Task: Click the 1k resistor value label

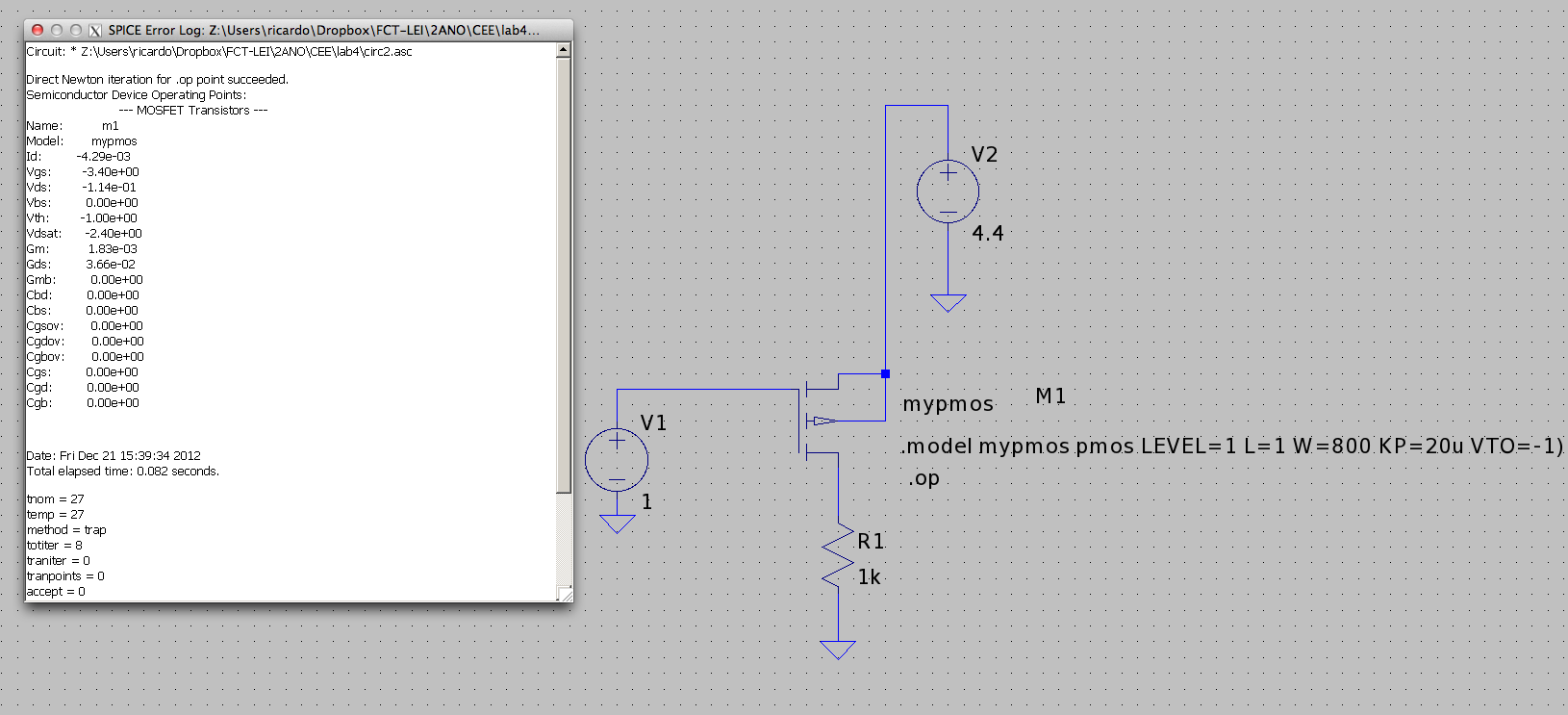Action: tap(869, 577)
